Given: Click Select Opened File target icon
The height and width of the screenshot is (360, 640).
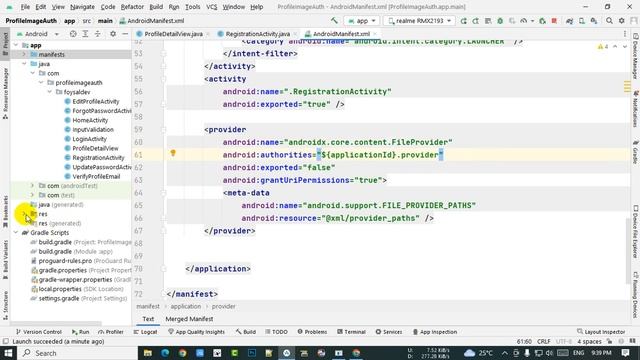Looking at the screenshot, I should tap(73, 34).
